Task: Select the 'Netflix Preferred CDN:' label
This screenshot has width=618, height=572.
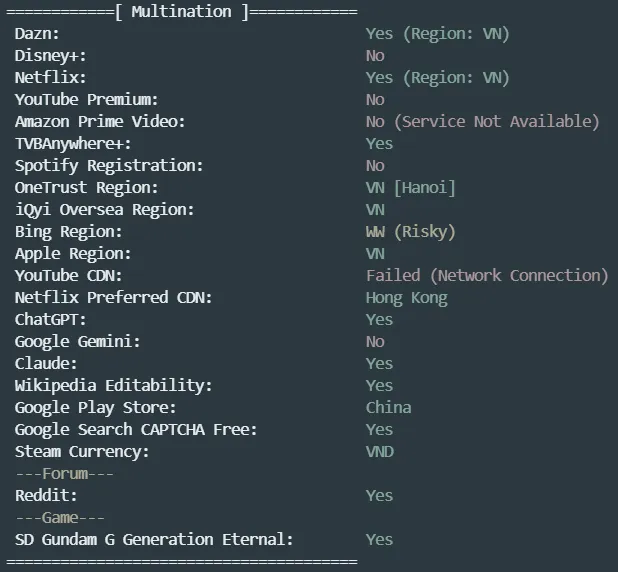Action: (x=114, y=298)
